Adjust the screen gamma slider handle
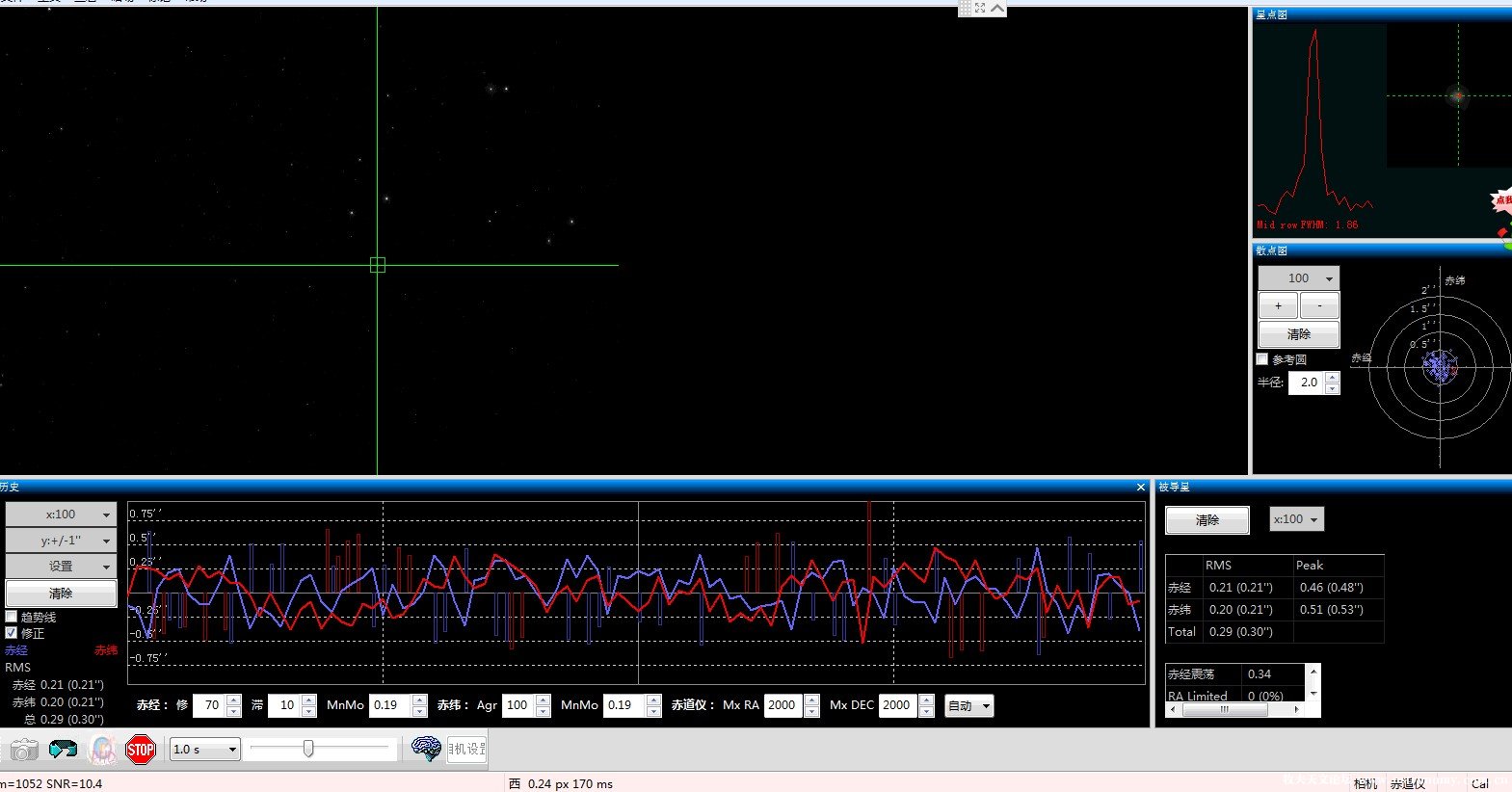This screenshot has width=1512, height=792. click(308, 749)
